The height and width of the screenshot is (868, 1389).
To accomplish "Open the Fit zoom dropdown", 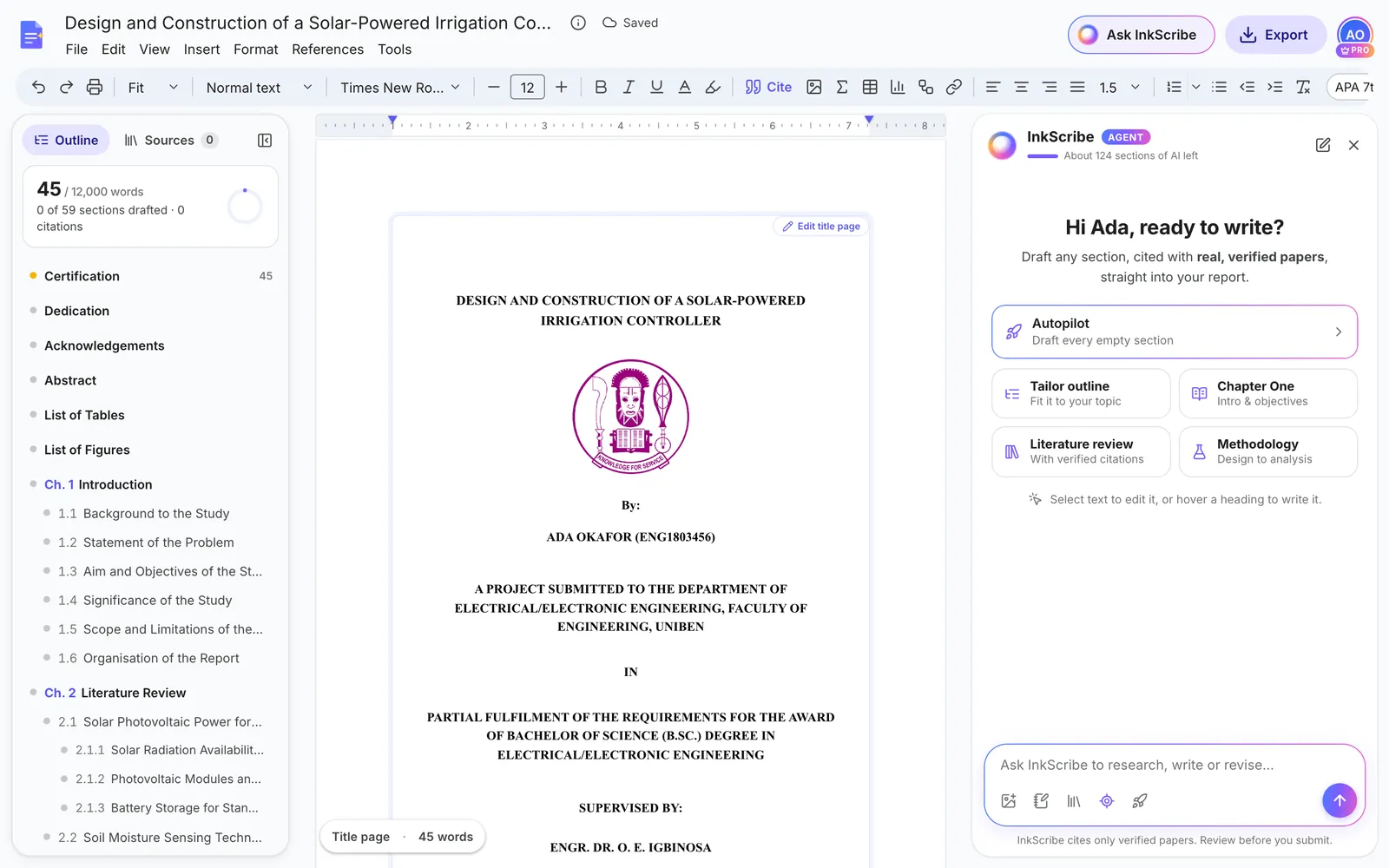I will coord(153,87).
